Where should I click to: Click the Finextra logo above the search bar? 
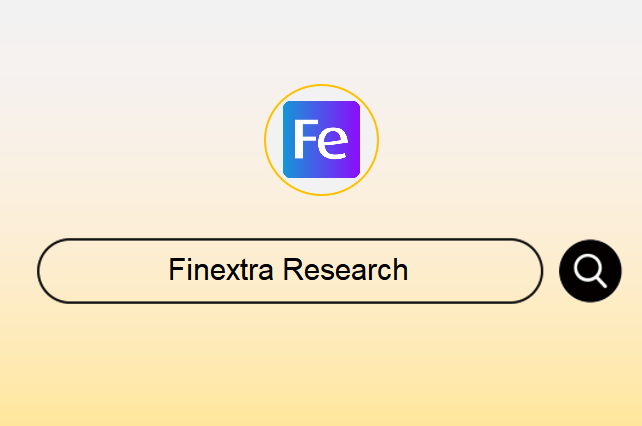point(321,140)
